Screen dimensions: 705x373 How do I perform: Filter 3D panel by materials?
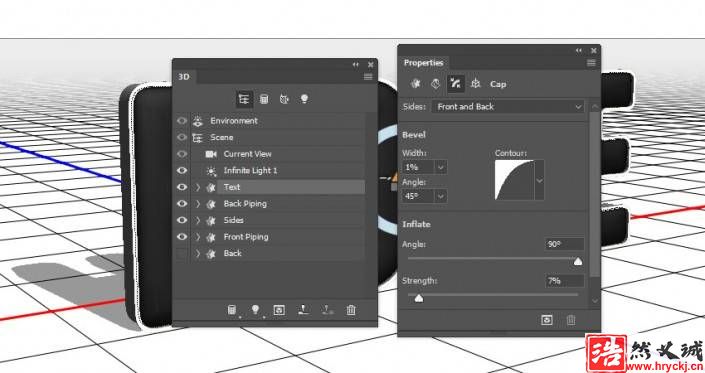tap(284, 99)
